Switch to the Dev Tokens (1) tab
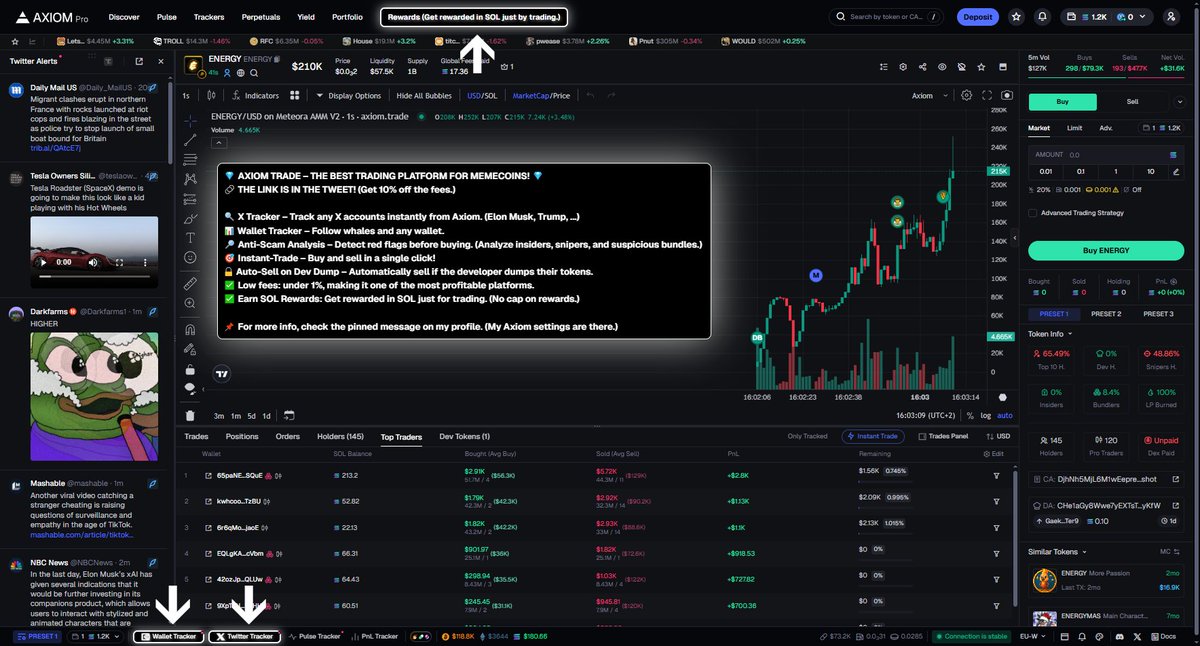 (x=465, y=436)
